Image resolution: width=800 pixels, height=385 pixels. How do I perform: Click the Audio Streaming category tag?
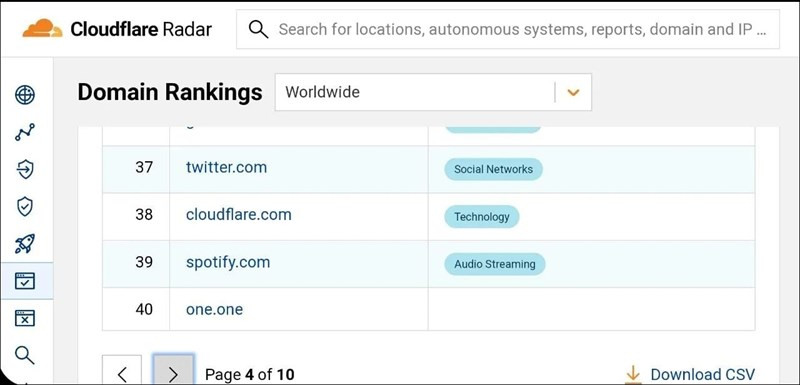coord(495,264)
